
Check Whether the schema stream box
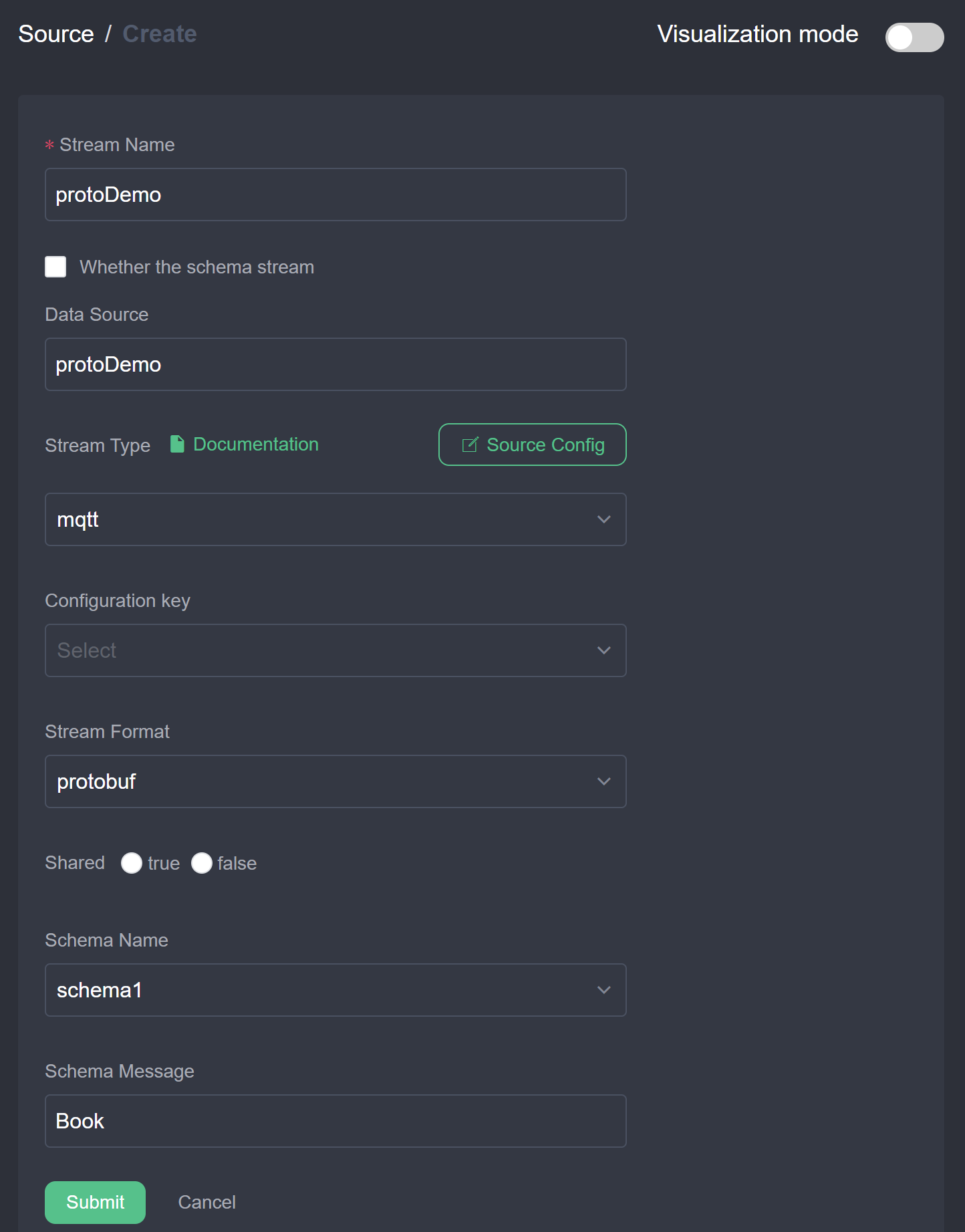[55, 267]
